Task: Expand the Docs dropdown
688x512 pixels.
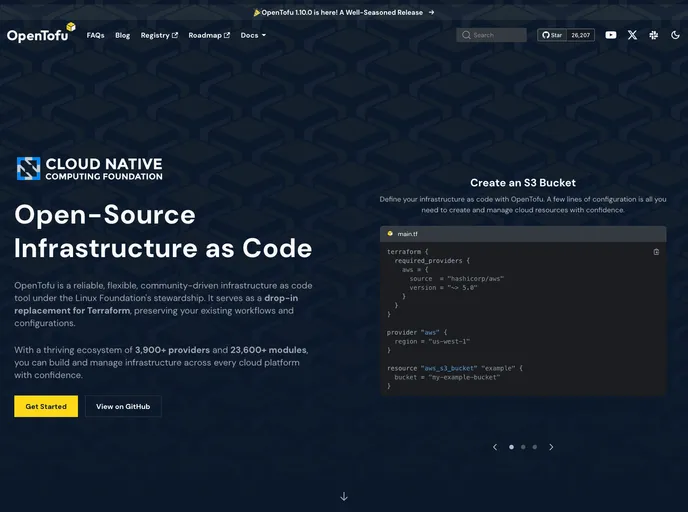Action: 253,35
